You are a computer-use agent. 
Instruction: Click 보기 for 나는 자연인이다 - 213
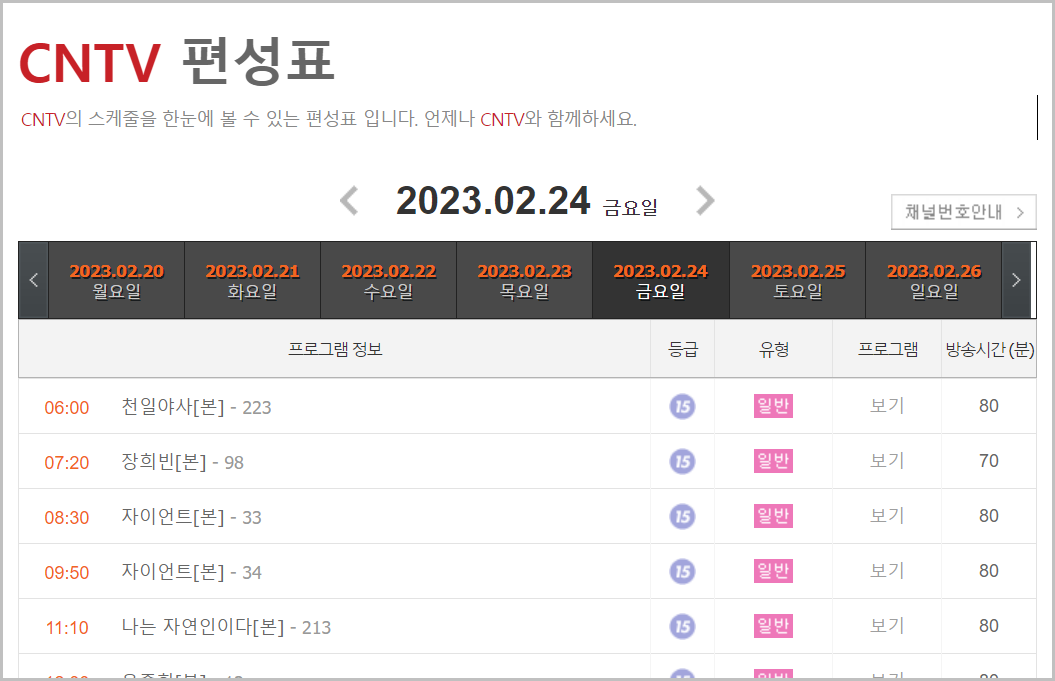(x=887, y=626)
